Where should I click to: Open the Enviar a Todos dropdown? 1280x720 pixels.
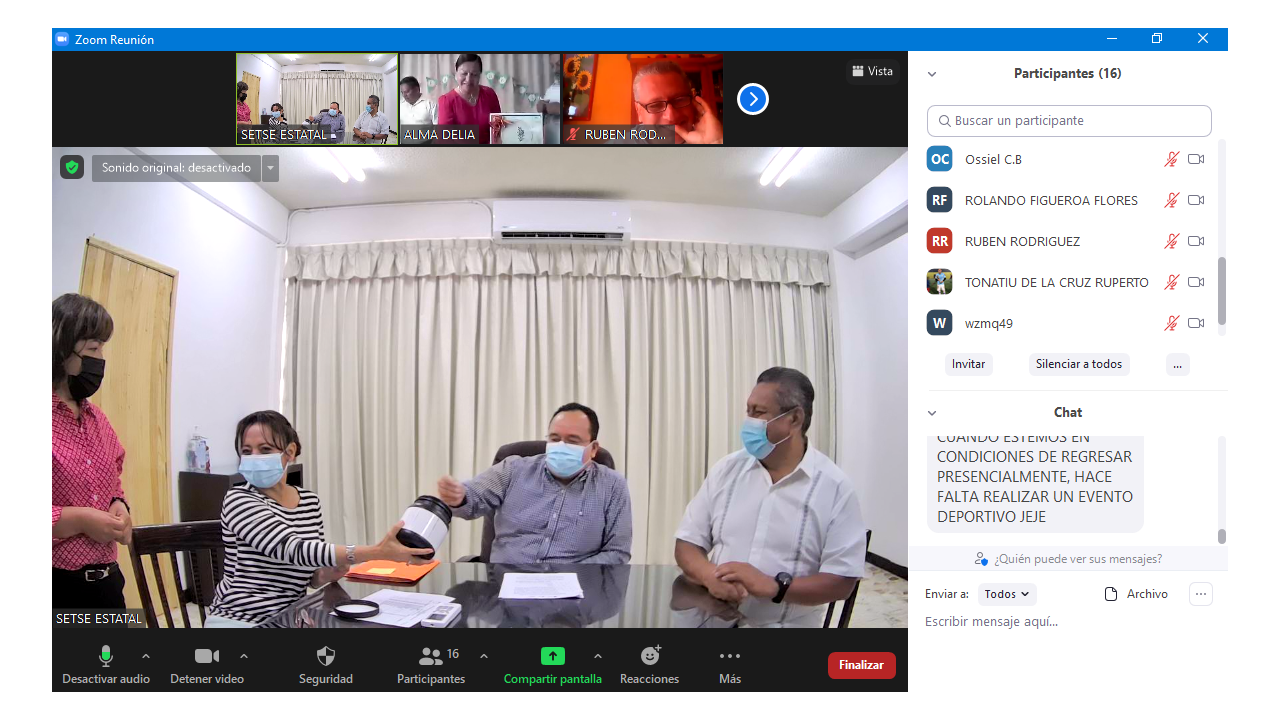point(1007,594)
